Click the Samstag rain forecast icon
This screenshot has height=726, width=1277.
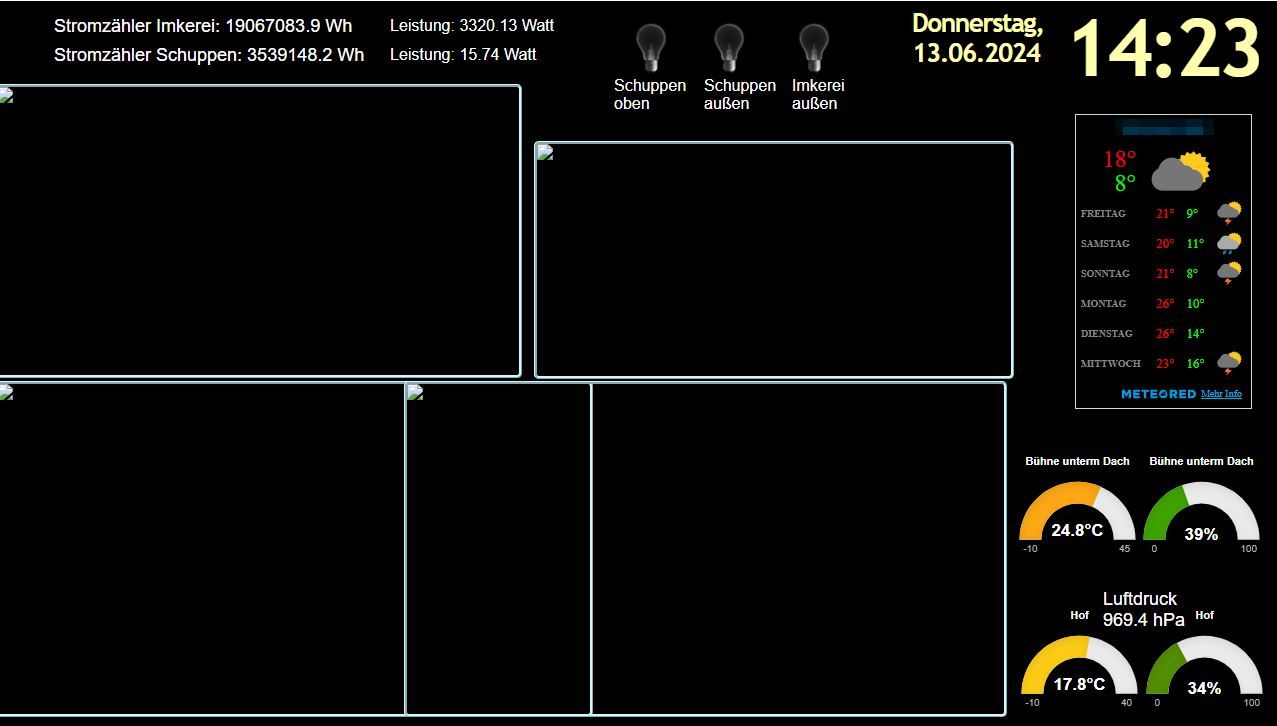(1229, 243)
